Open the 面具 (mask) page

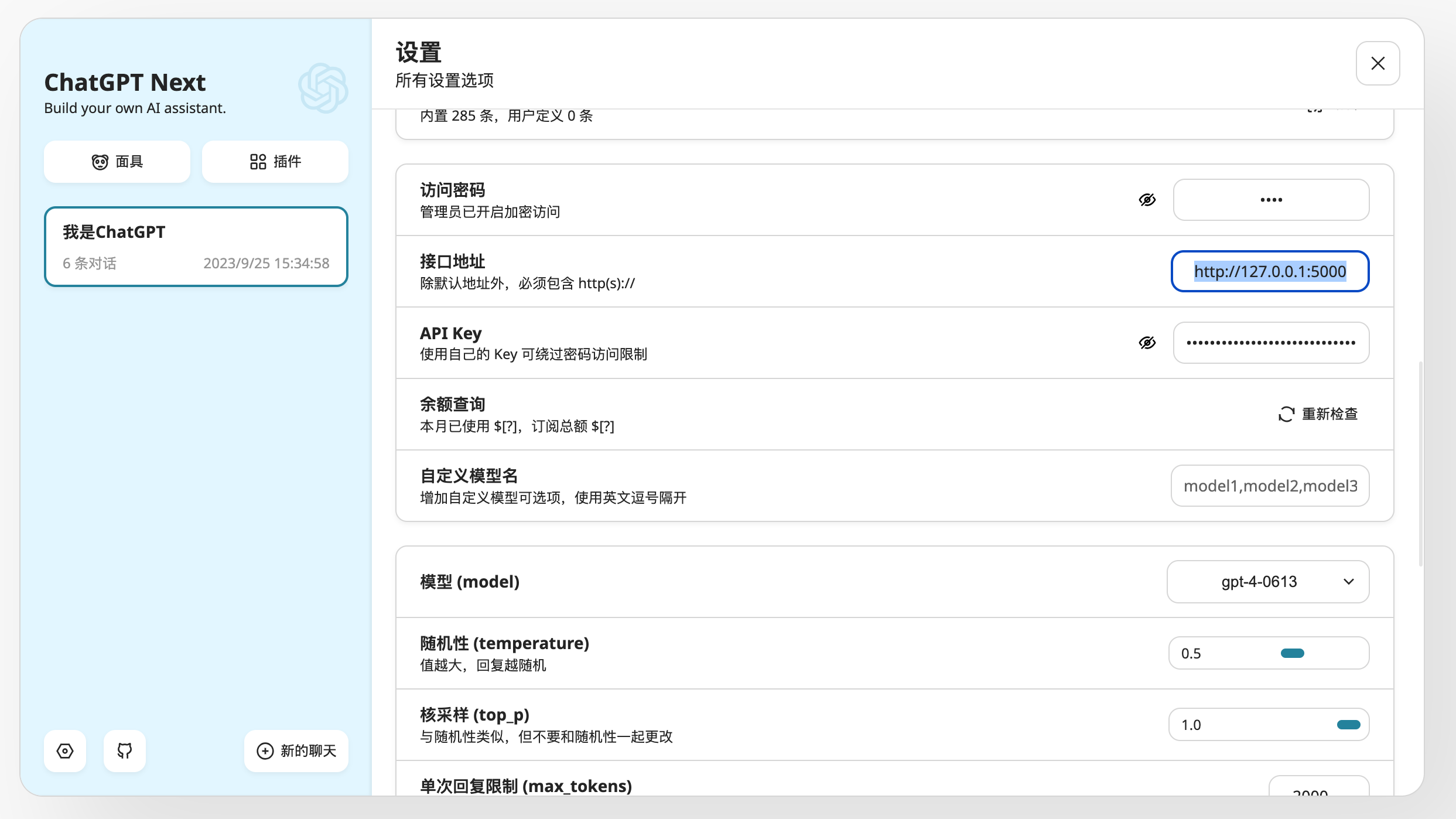(117, 162)
